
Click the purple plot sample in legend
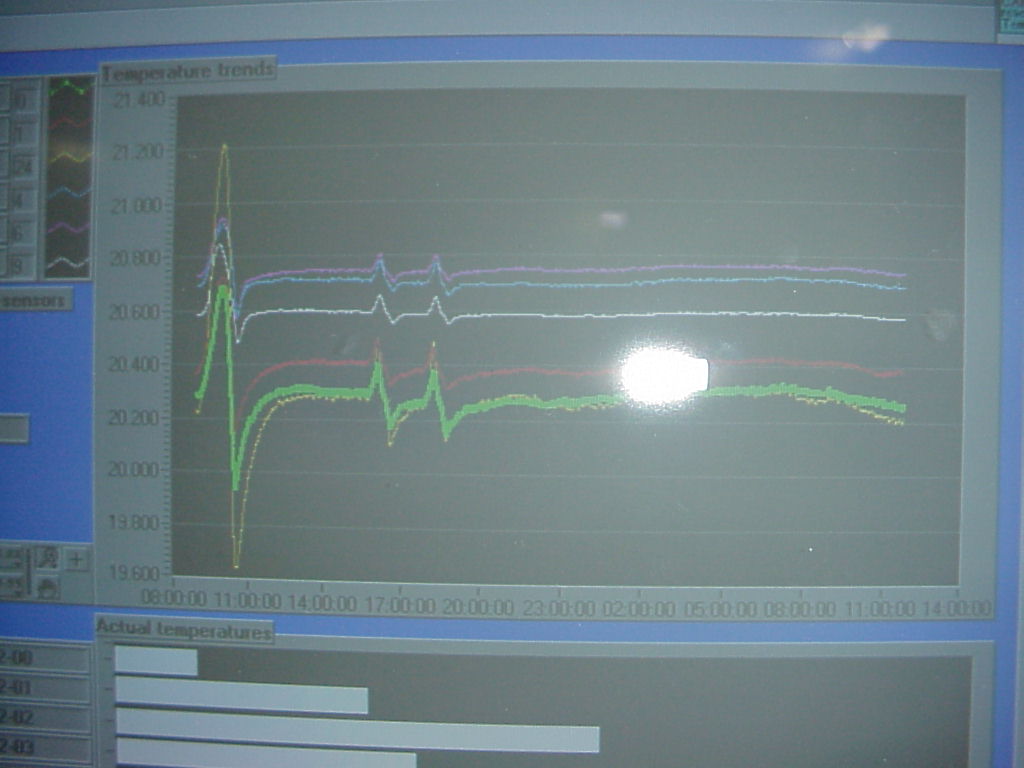coord(69,227)
